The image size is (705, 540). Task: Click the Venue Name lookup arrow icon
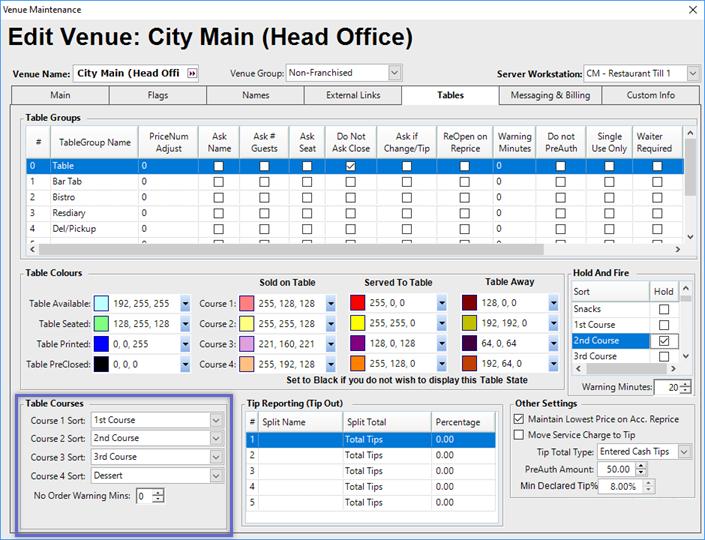click(192, 73)
